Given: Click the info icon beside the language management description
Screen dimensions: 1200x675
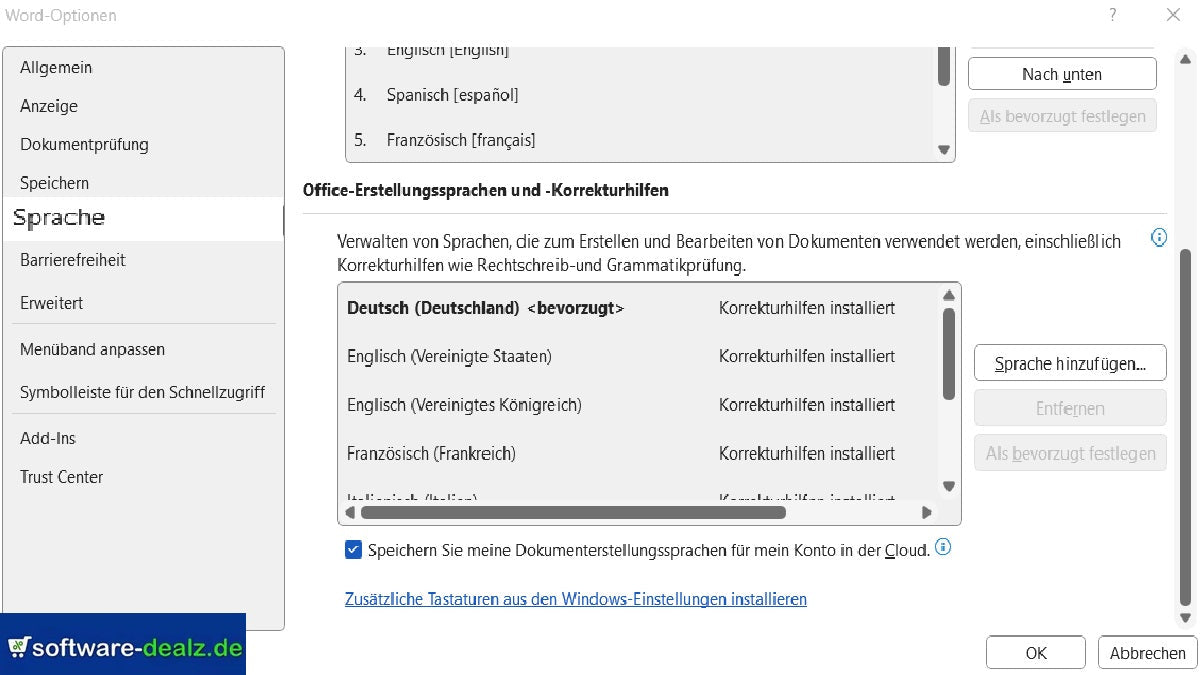Looking at the screenshot, I should point(1159,237).
